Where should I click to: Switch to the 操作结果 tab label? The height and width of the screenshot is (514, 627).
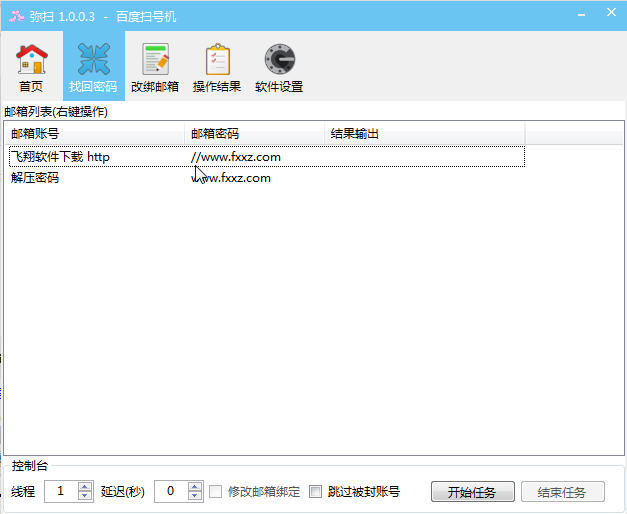point(217,86)
